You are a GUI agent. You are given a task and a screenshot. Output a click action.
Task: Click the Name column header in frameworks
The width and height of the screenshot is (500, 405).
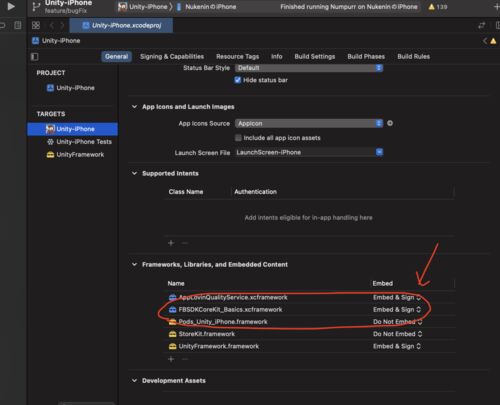tap(176, 283)
